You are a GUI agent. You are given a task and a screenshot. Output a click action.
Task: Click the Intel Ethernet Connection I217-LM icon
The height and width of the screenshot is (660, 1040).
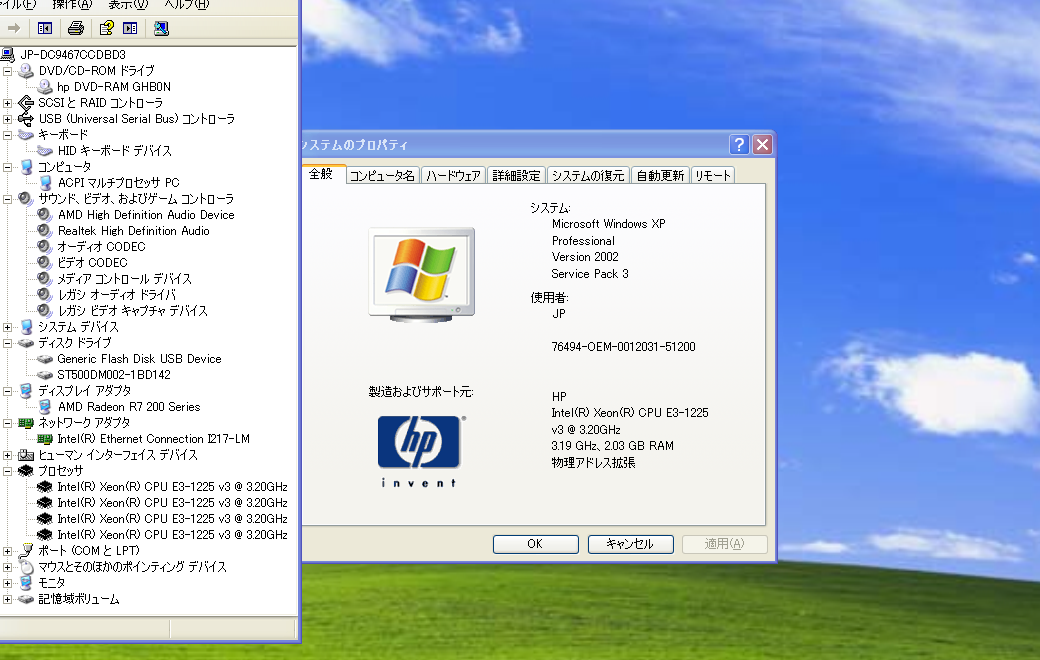44,438
